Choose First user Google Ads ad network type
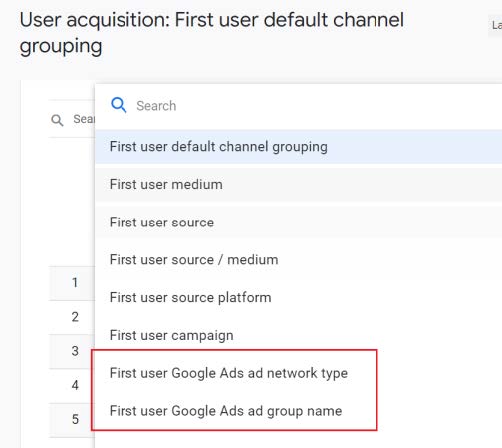502x448 pixels. (299, 373)
